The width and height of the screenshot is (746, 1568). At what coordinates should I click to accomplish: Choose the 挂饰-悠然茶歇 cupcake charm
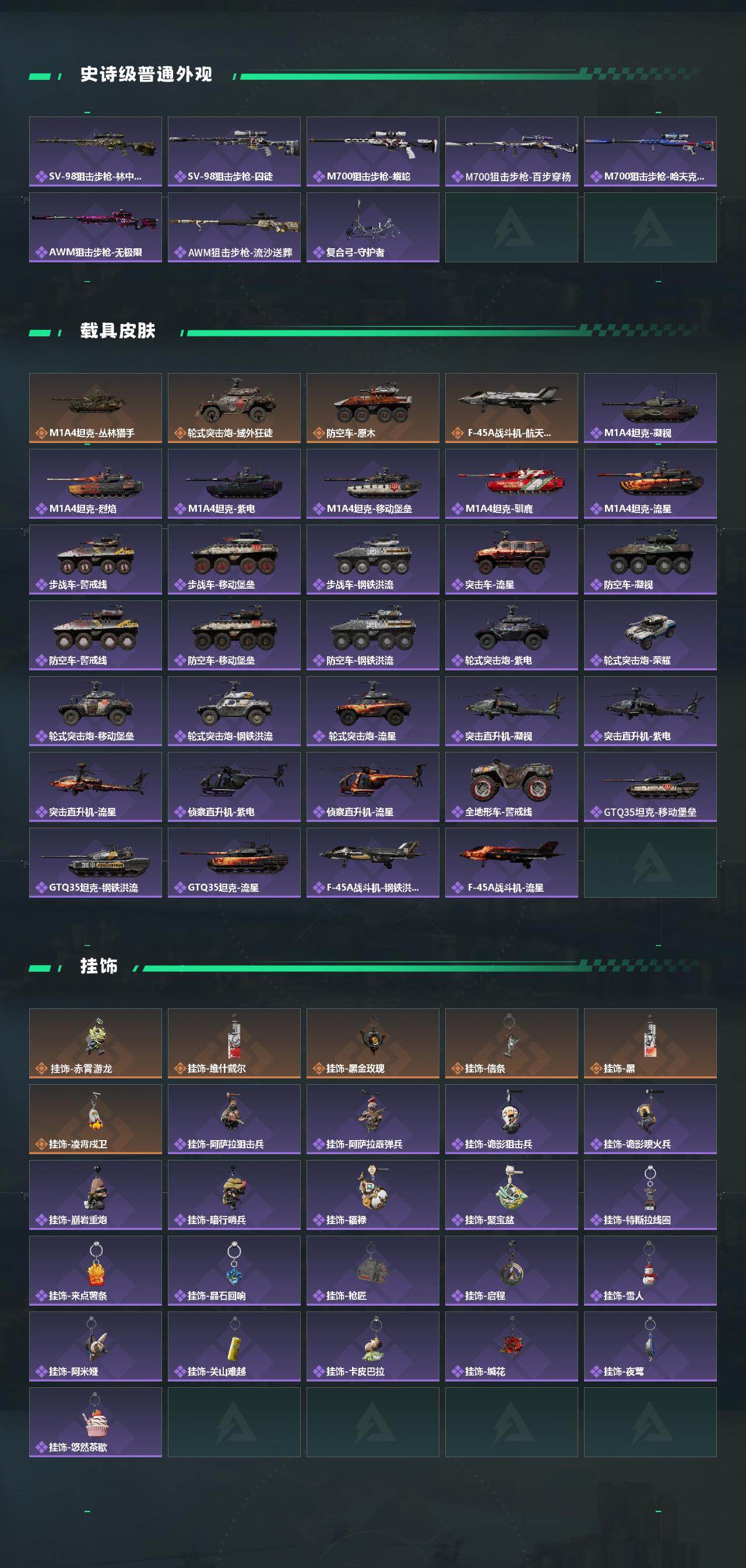(96, 1422)
